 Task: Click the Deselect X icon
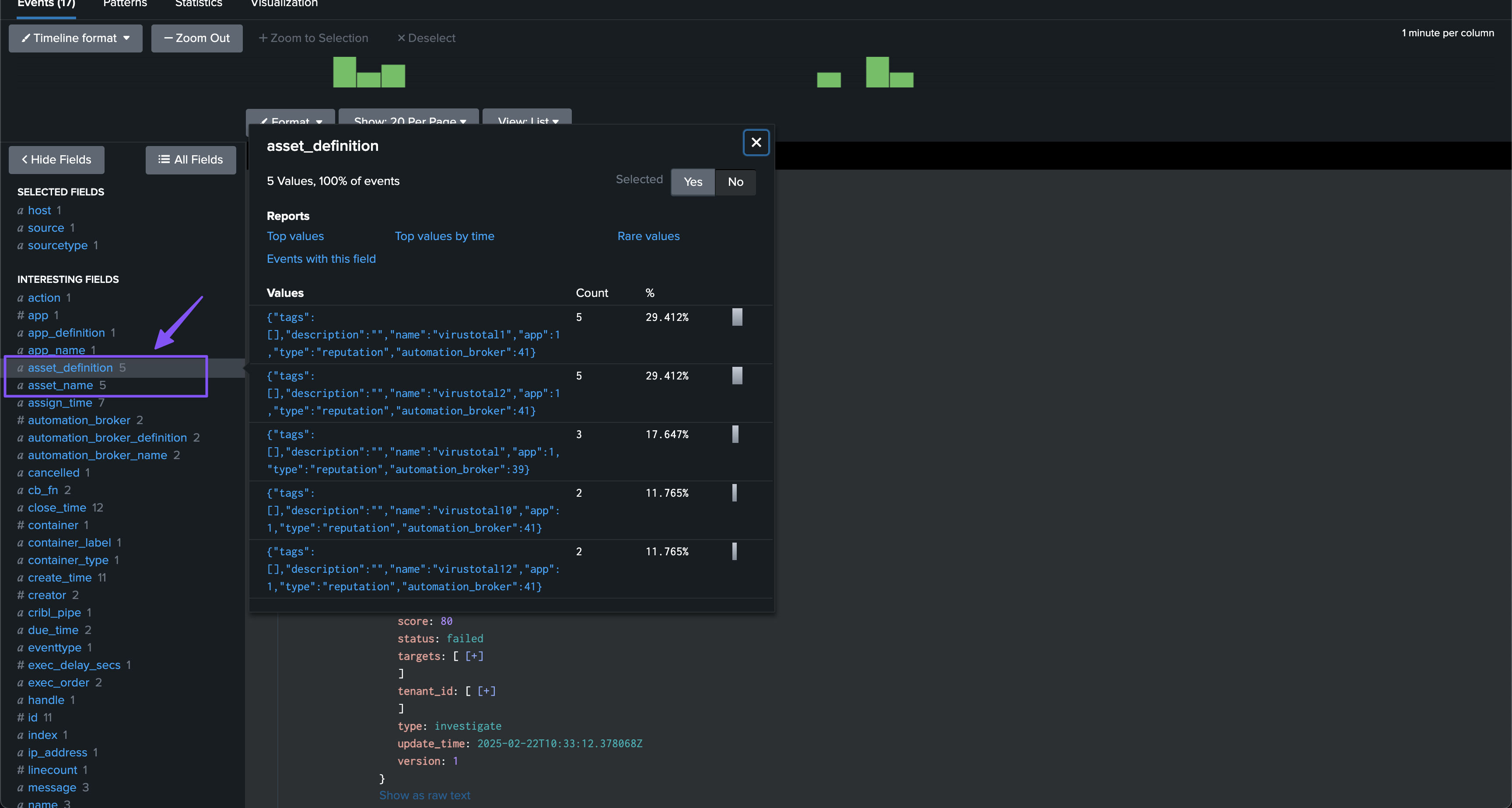[402, 38]
